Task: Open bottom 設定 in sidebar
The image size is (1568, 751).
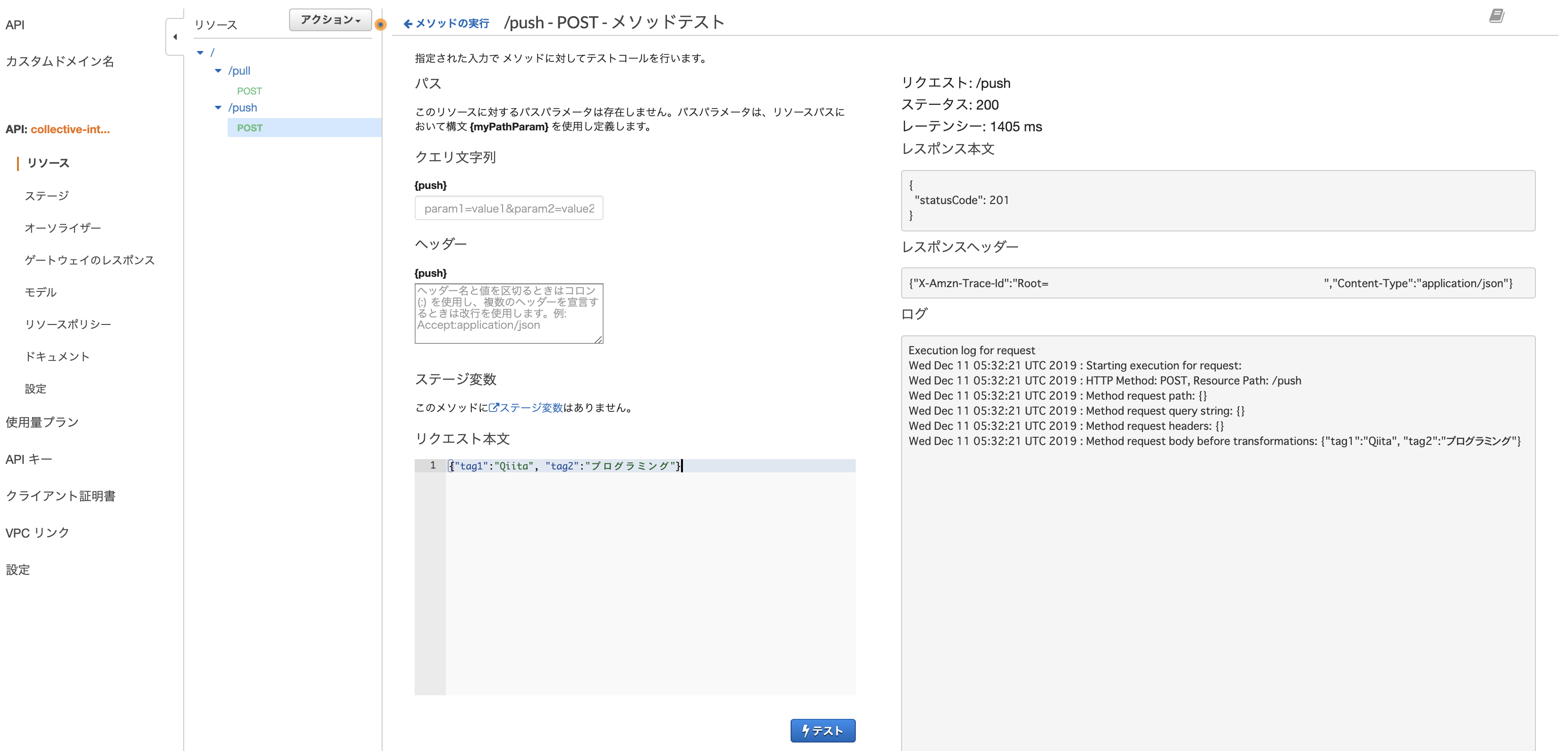Action: click(x=17, y=570)
